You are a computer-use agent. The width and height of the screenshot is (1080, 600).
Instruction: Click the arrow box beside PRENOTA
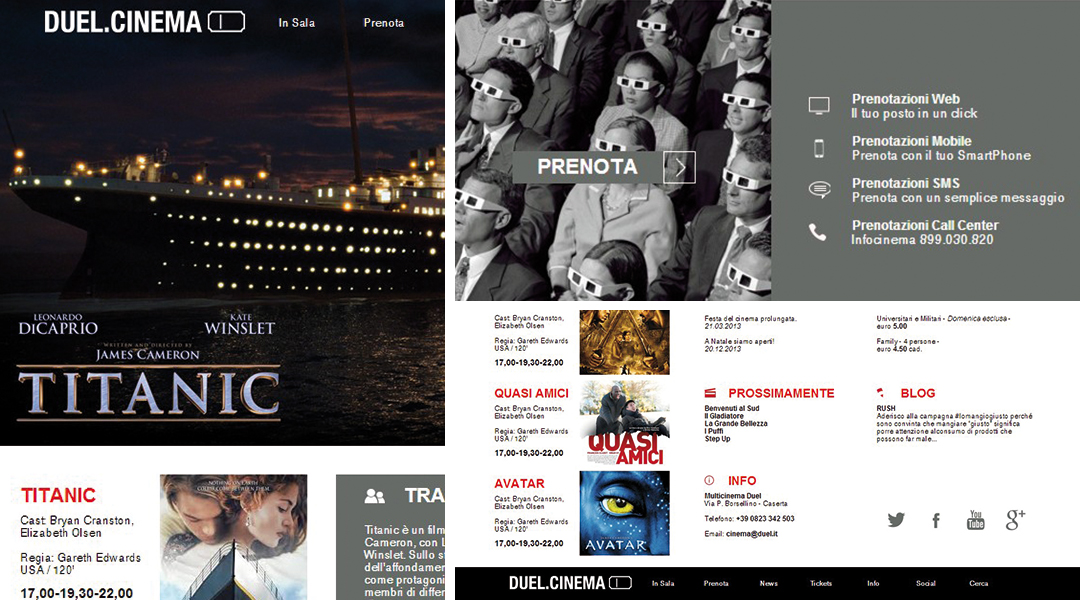(x=679, y=167)
